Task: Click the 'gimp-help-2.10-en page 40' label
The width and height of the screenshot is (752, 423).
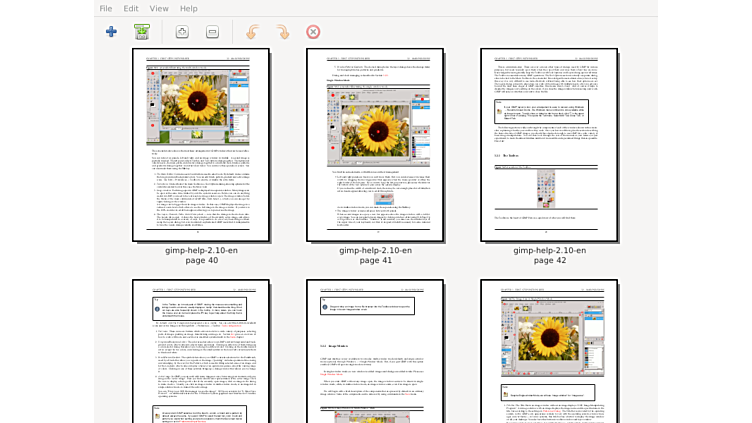Action: pyautogui.click(x=201, y=256)
